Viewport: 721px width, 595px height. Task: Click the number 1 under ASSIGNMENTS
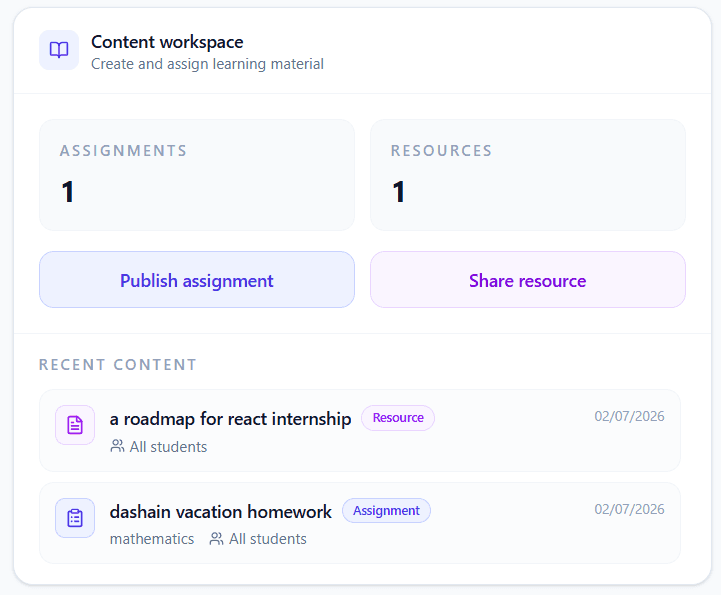coord(68,192)
